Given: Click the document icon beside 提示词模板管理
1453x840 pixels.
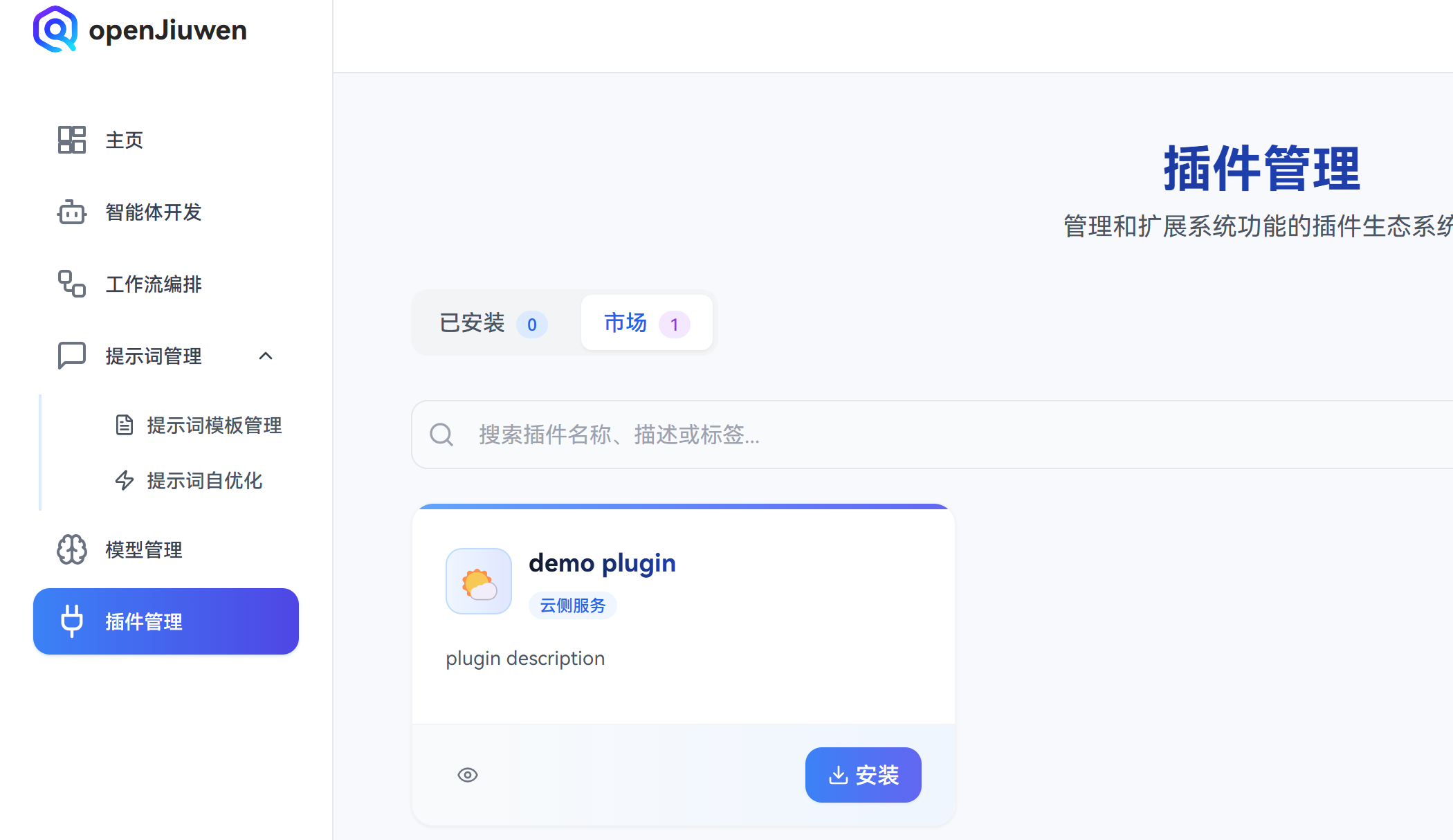Looking at the screenshot, I should pyautogui.click(x=125, y=425).
